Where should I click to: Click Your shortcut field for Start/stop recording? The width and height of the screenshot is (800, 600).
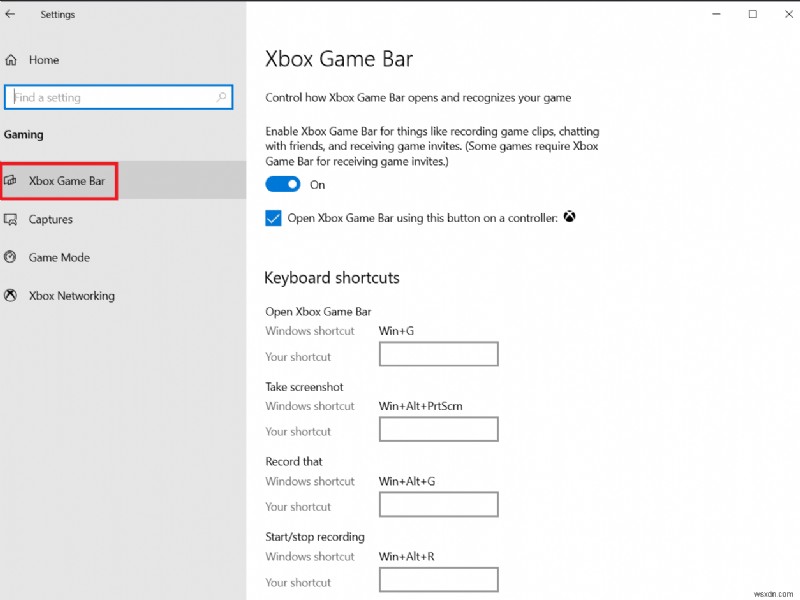pos(438,580)
